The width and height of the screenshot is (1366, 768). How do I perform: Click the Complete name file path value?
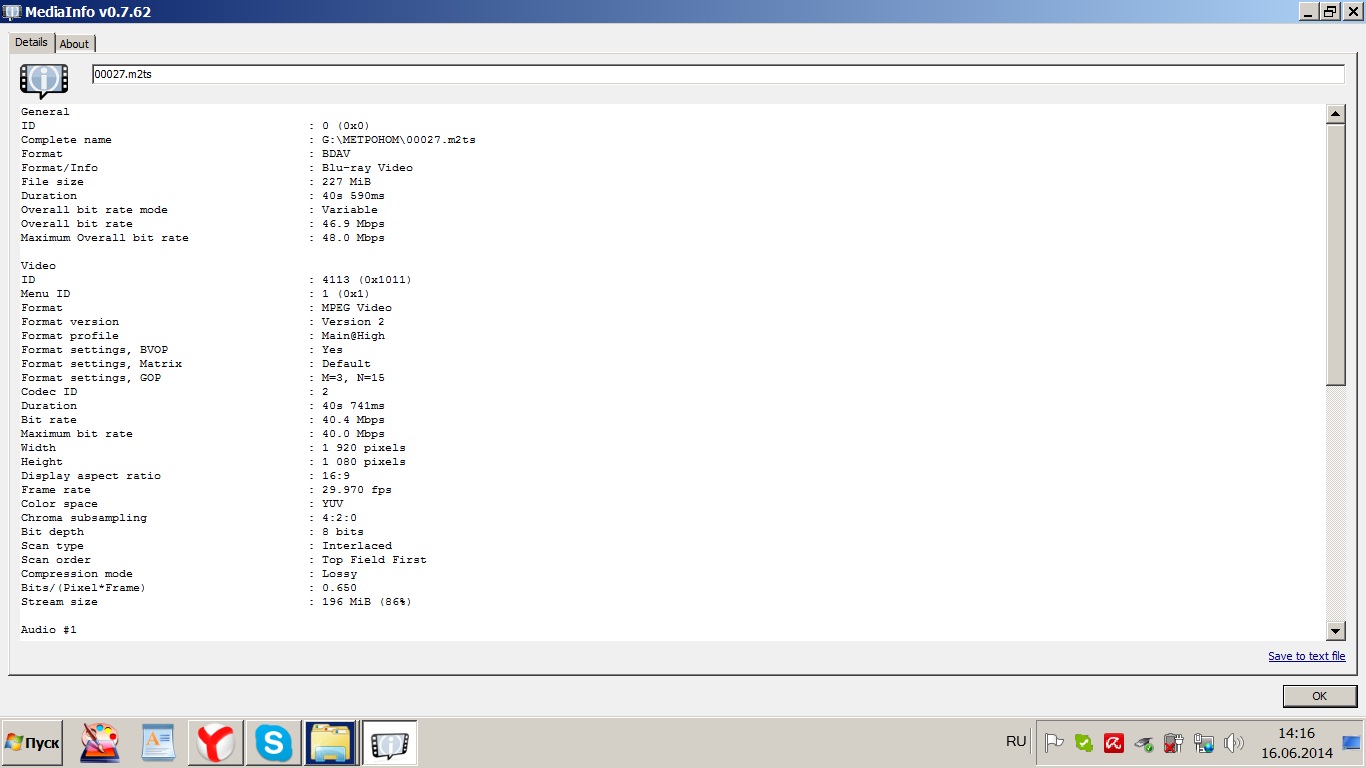399,140
